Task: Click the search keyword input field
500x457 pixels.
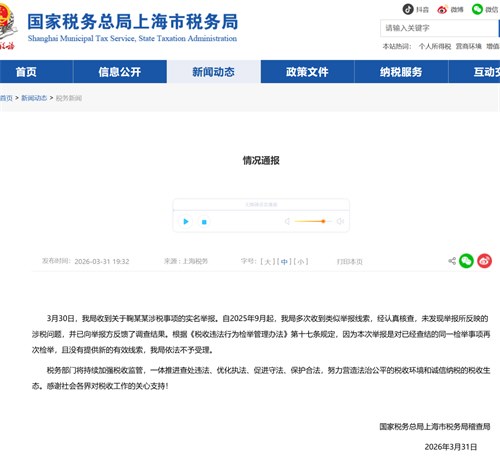Action: coord(439,28)
